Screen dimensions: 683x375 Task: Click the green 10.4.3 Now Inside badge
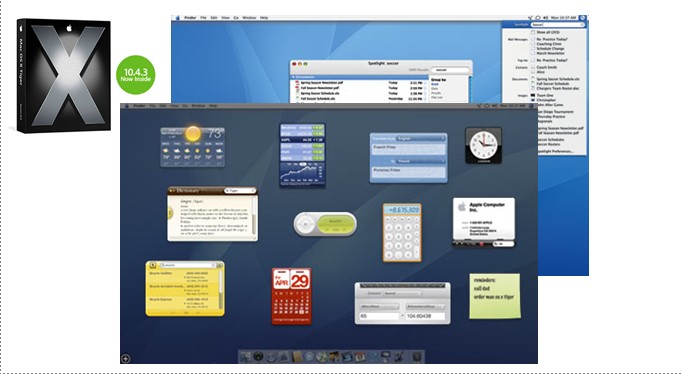tap(135, 75)
